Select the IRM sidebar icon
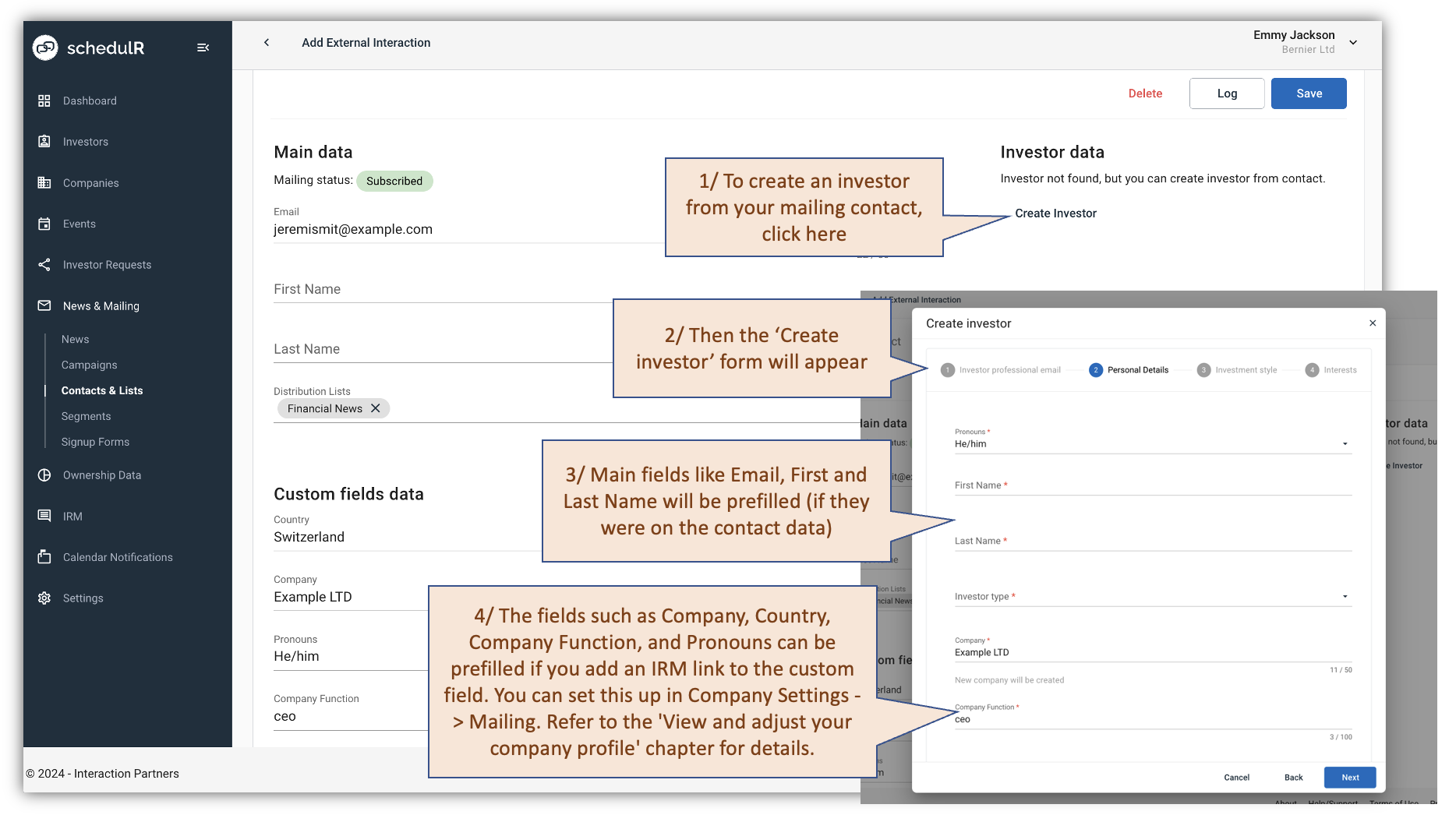This screenshot has height=815, width=1456. click(x=45, y=516)
